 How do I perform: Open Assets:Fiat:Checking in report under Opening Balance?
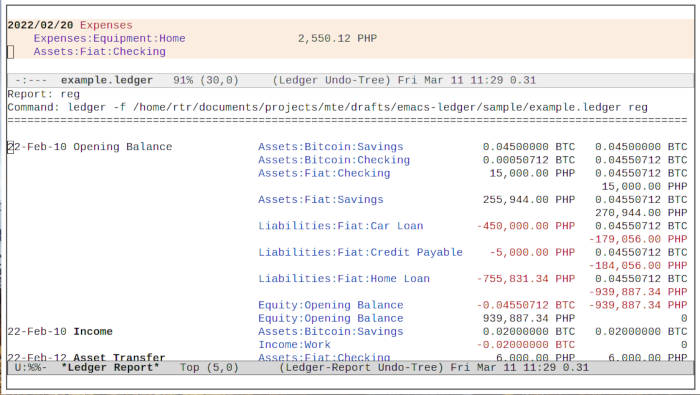pos(324,173)
